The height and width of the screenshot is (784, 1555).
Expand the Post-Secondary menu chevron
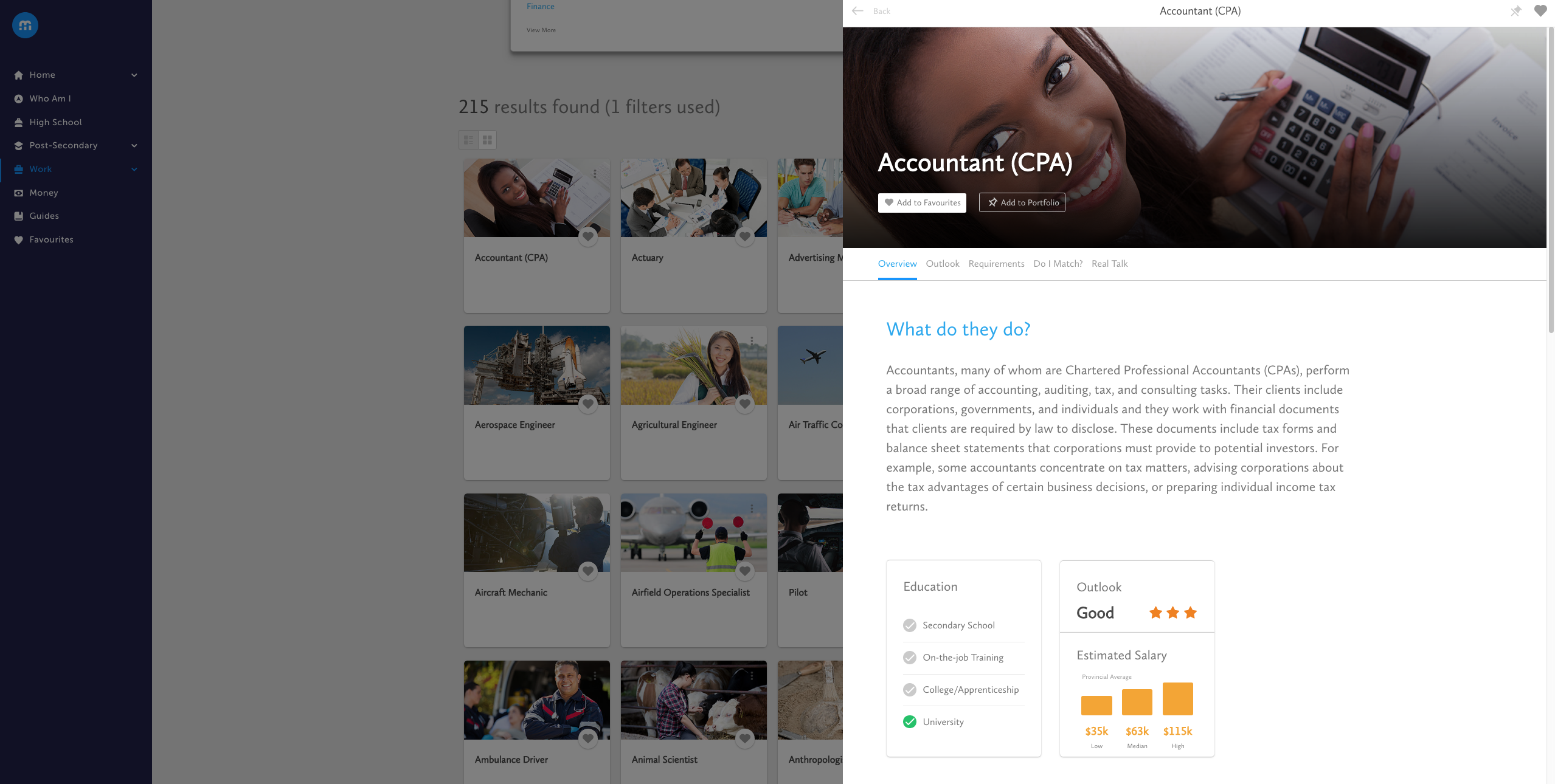(134, 146)
